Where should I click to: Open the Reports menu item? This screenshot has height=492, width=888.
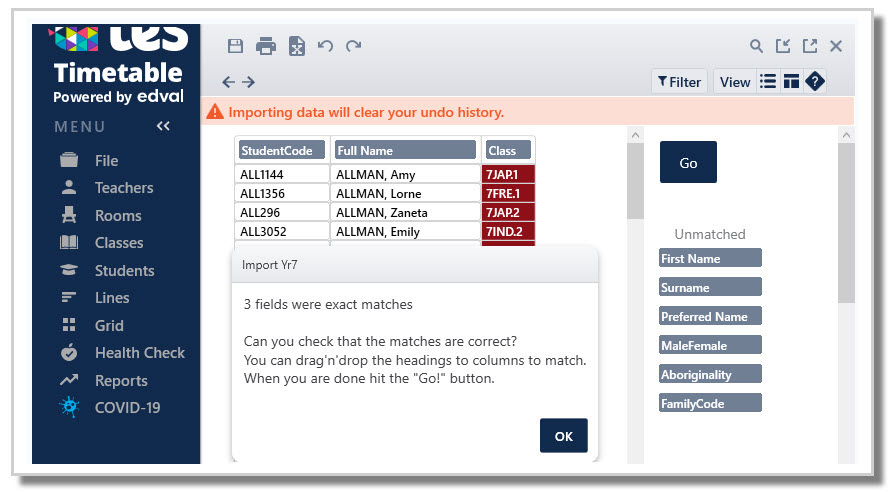coord(121,380)
